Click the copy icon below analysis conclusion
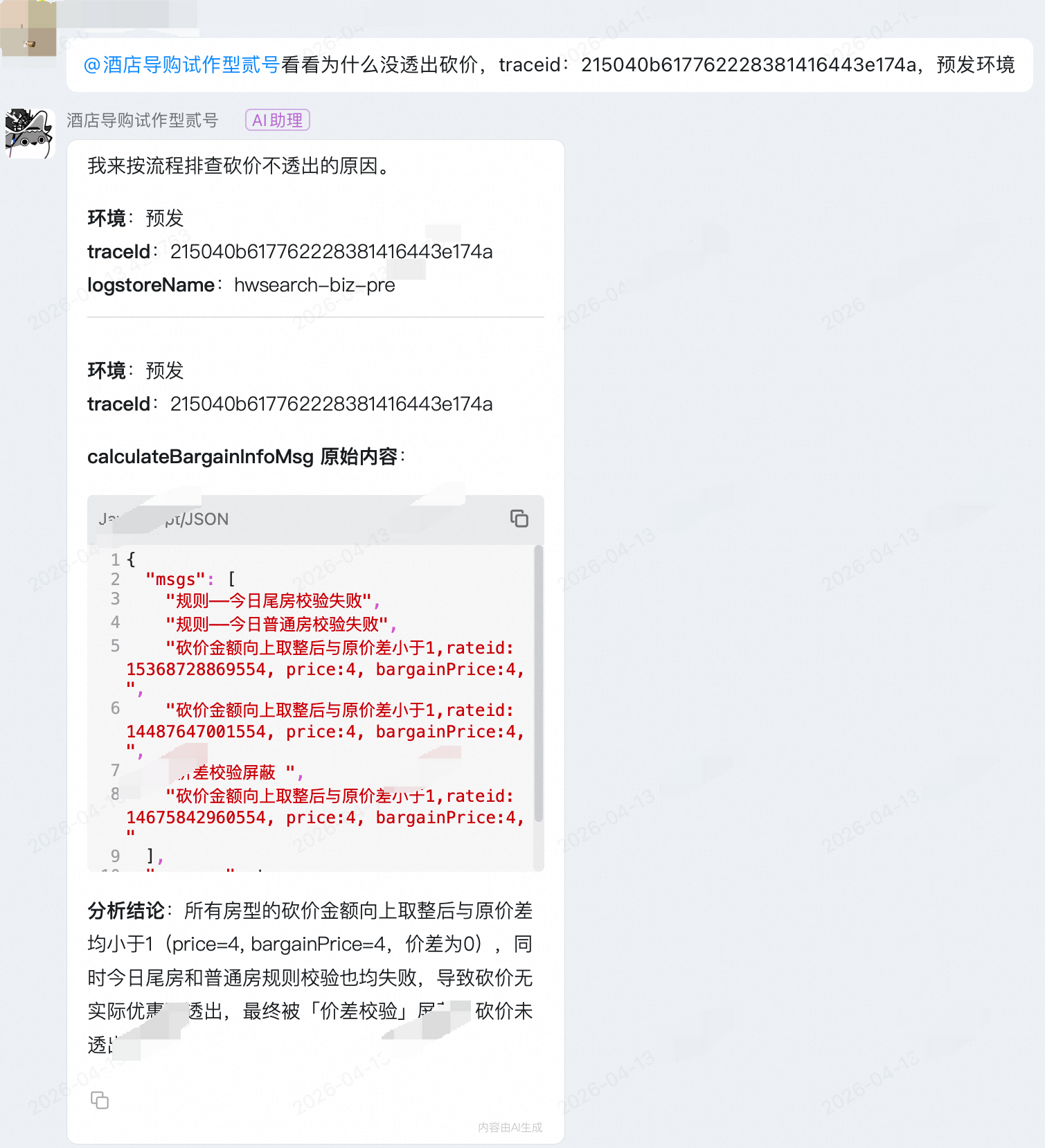 point(100,1100)
